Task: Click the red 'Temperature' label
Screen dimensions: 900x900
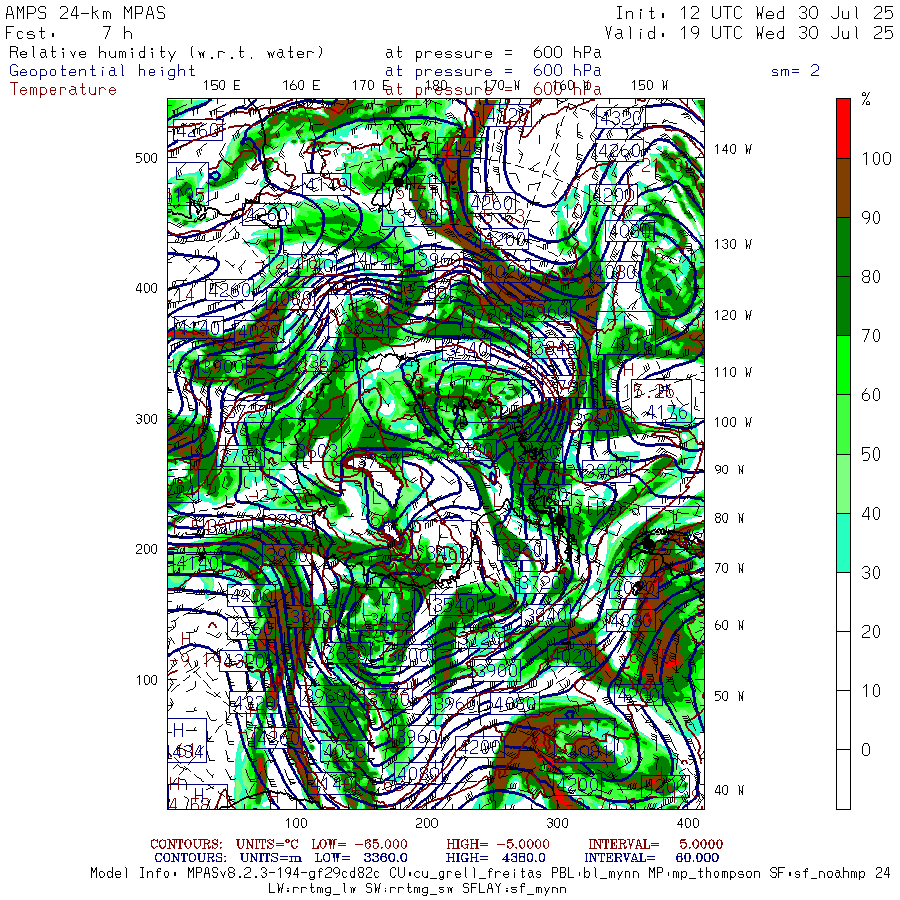Action: pos(63,90)
